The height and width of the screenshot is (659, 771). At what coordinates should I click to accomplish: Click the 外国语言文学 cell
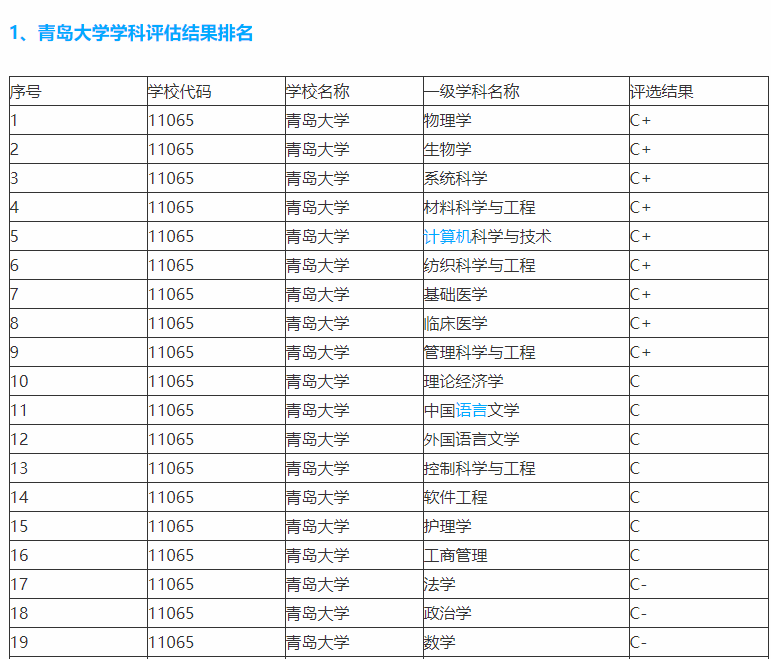coord(526,439)
